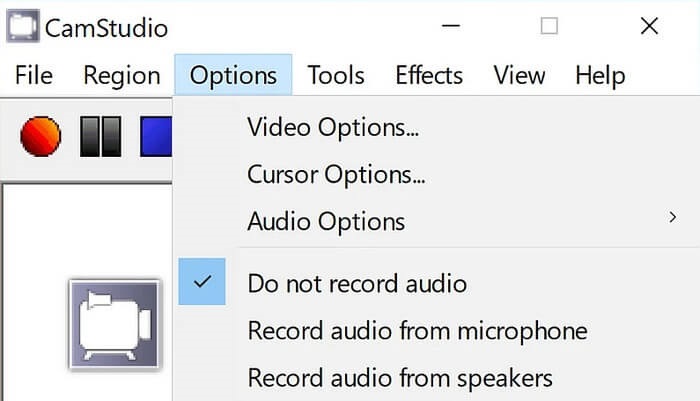Stop recording with the blue square icon
The image size is (700, 401).
point(156,137)
